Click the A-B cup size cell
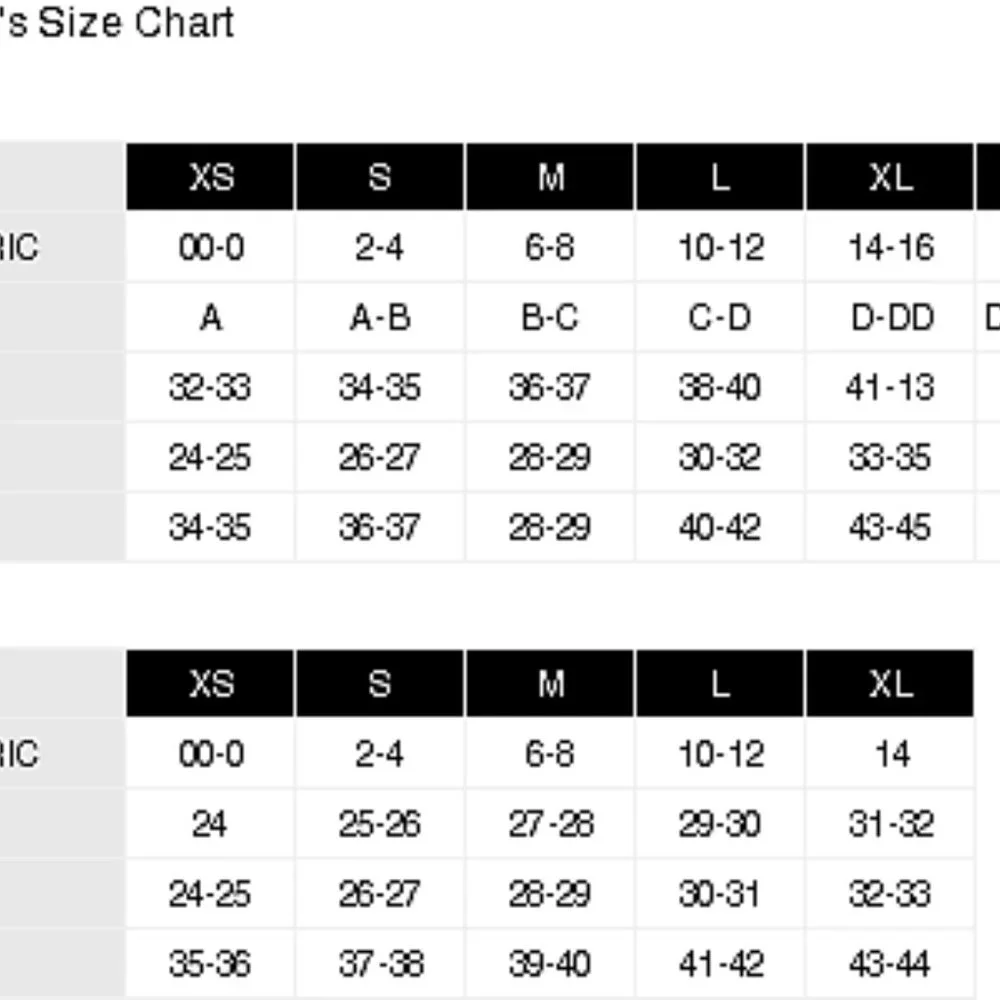 point(380,317)
